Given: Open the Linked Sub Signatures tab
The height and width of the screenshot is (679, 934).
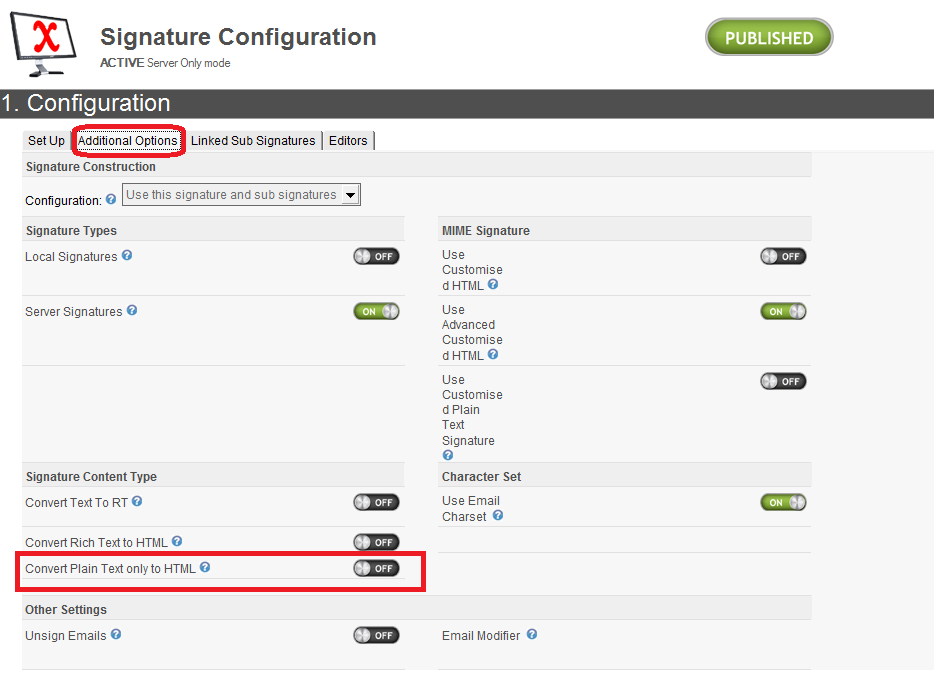Looking at the screenshot, I should click(253, 141).
